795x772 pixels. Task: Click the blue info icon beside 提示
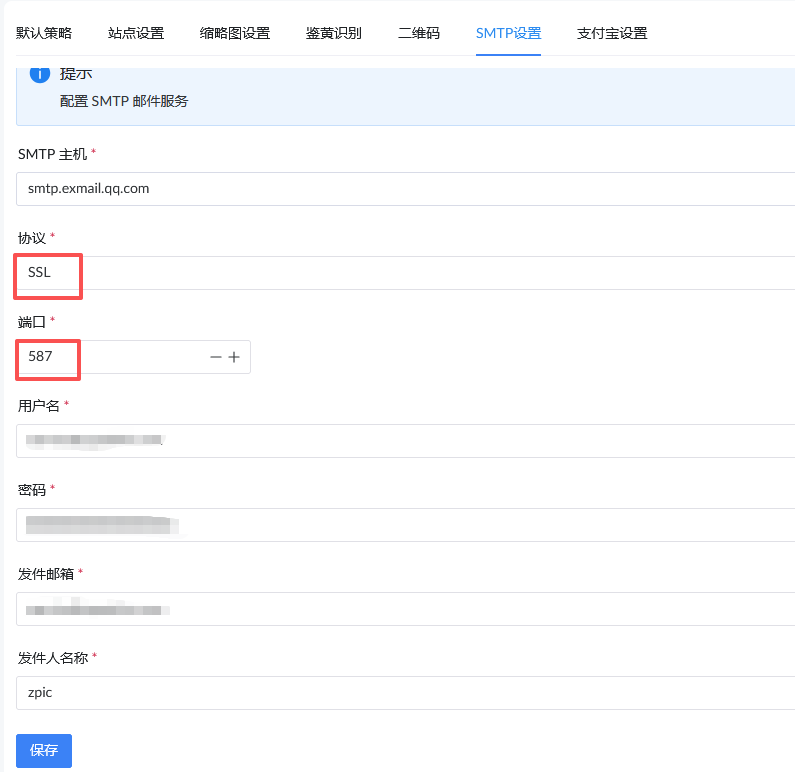(40, 75)
